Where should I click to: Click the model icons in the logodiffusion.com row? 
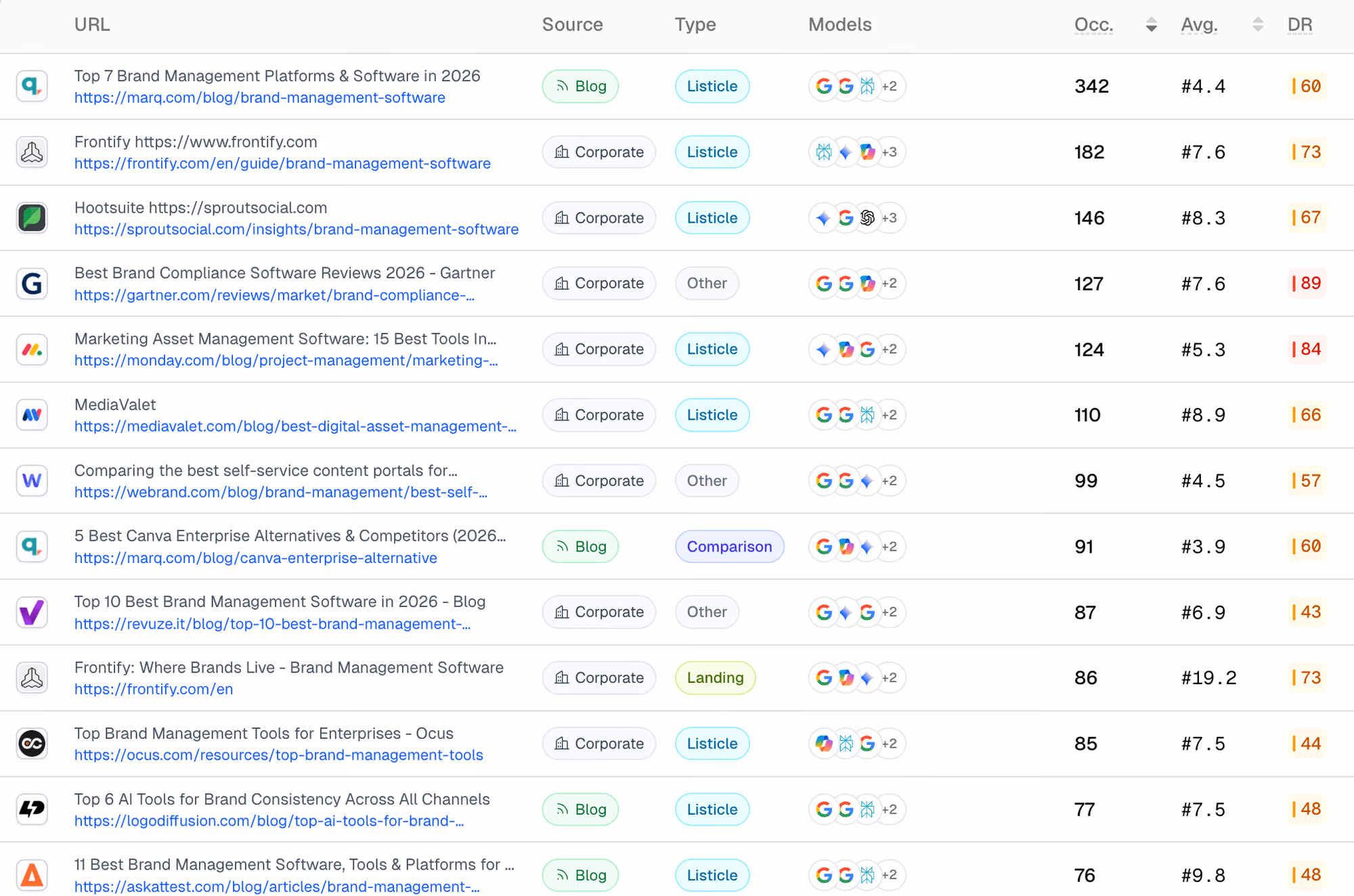pyautogui.click(x=857, y=809)
